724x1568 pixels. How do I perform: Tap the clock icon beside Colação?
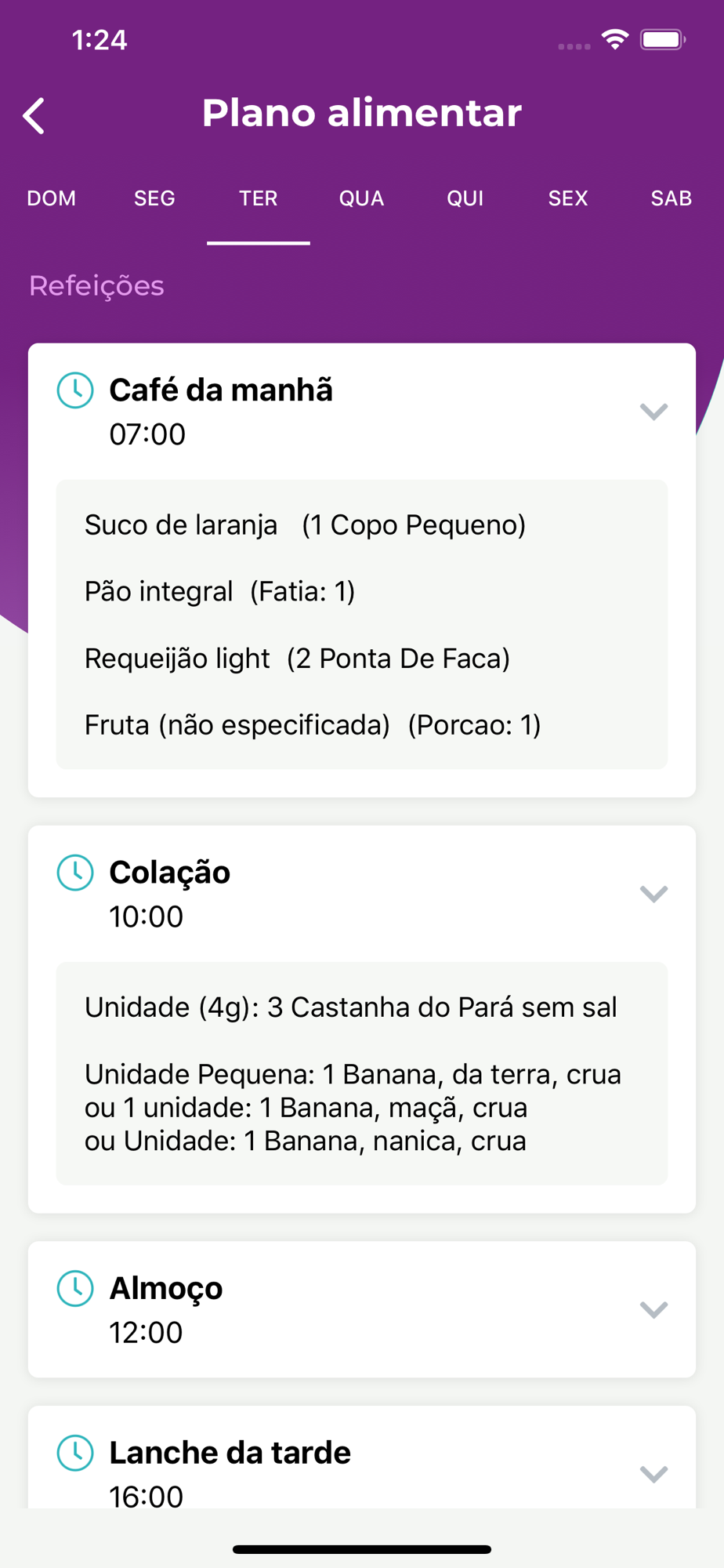coord(75,873)
